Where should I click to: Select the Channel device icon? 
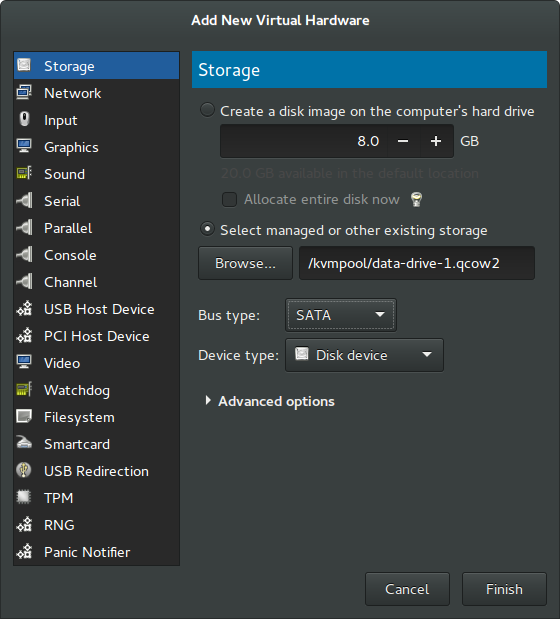coord(24,281)
